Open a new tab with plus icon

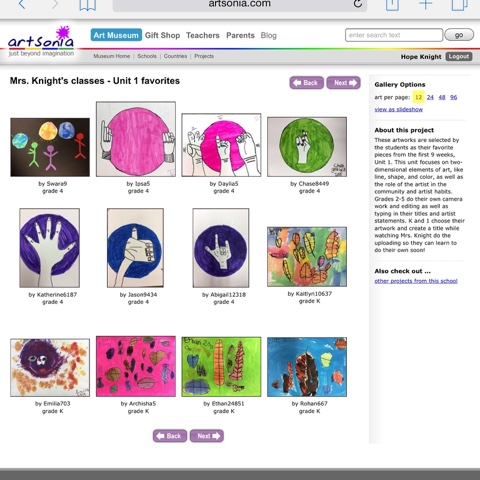(425, 4)
